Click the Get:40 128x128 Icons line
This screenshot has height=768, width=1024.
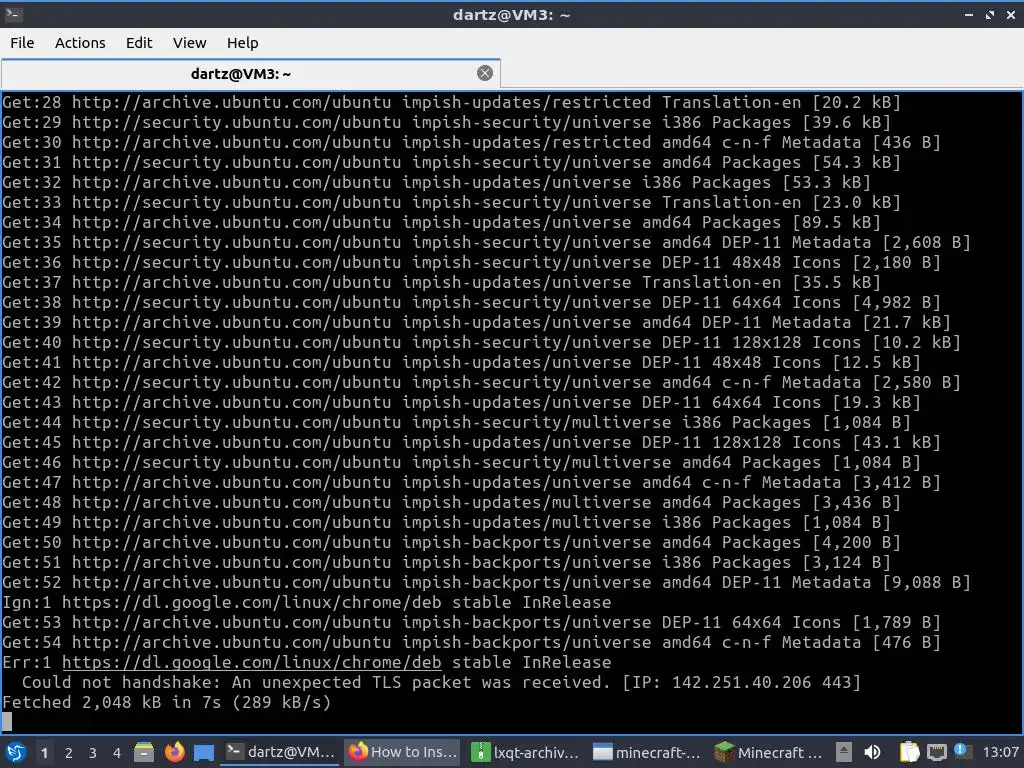tap(481, 342)
